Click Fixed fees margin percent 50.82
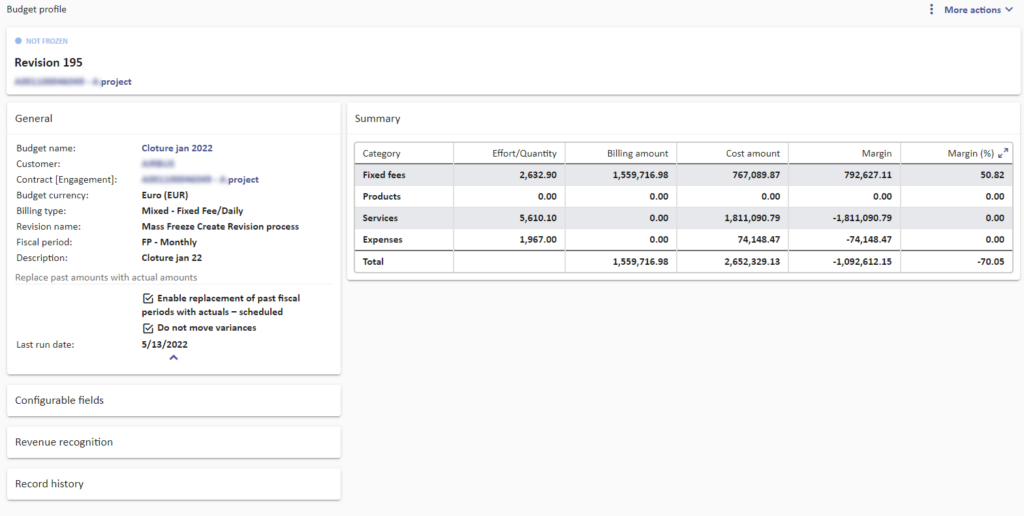Screen dimensions: 1024x516 [993, 175]
